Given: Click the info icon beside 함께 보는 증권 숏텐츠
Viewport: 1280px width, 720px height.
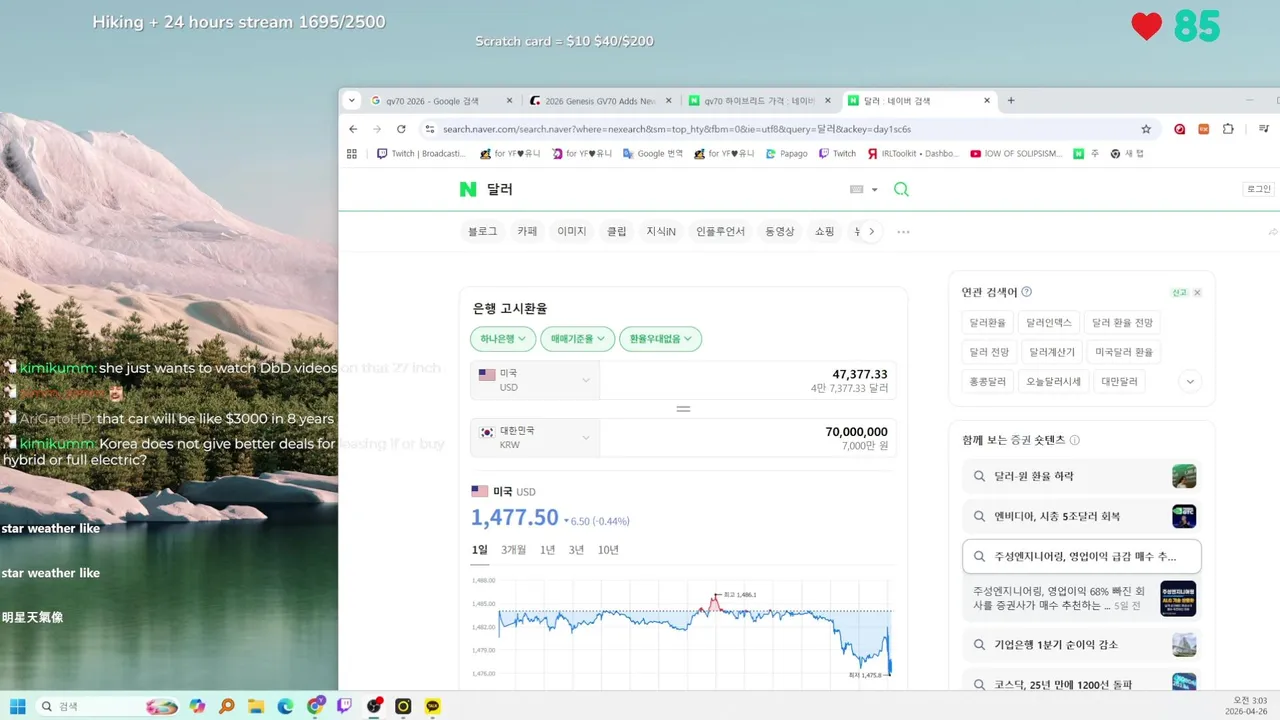Looking at the screenshot, I should coord(1075,440).
